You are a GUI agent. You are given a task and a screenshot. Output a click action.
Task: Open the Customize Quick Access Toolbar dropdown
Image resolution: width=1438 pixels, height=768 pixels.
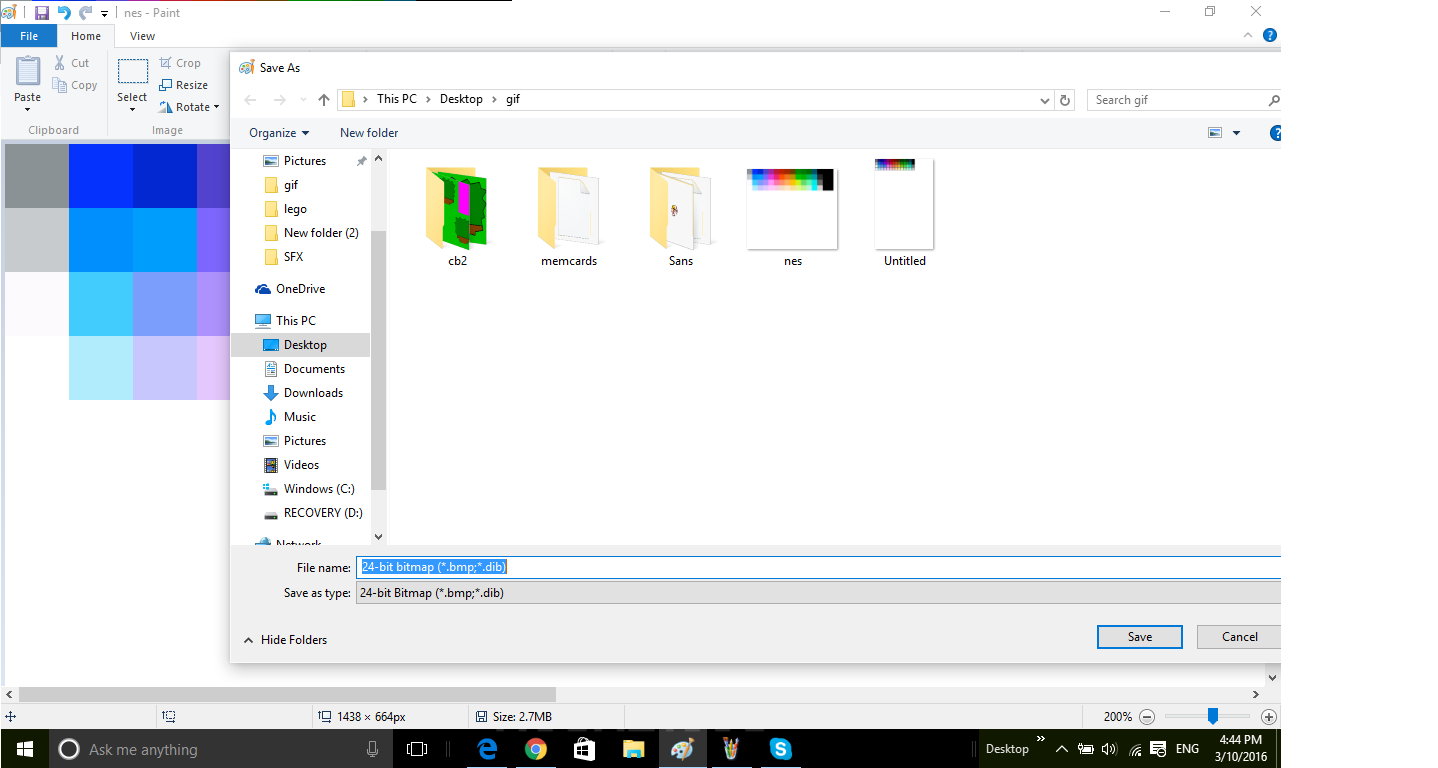tap(104, 14)
